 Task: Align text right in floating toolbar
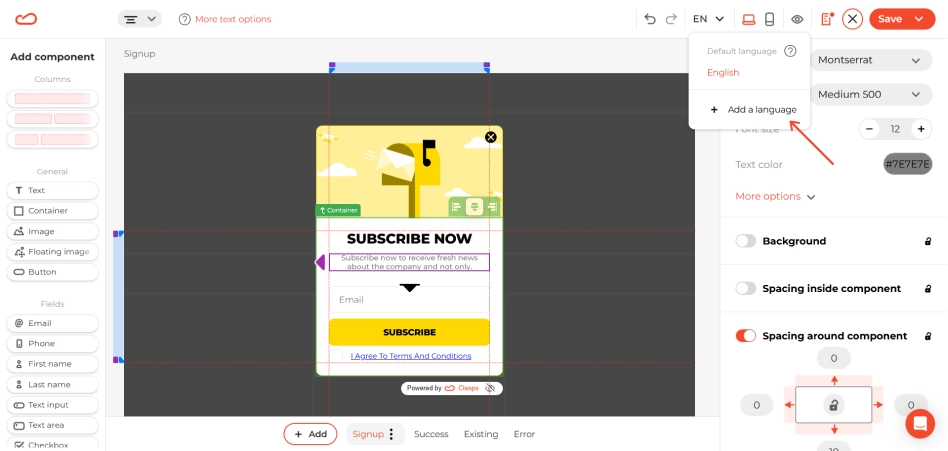[492, 207]
